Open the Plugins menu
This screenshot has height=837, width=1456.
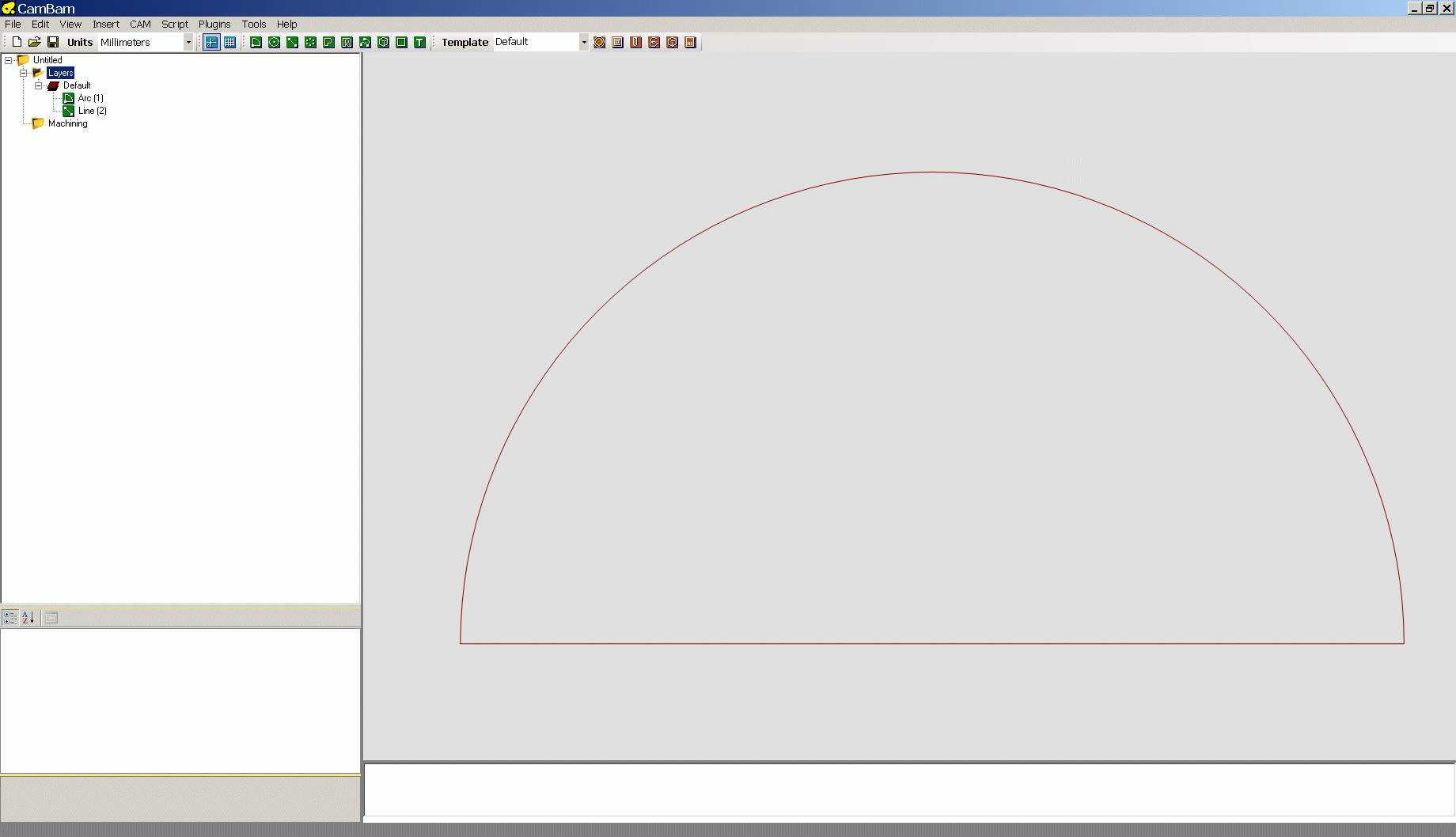click(x=214, y=24)
